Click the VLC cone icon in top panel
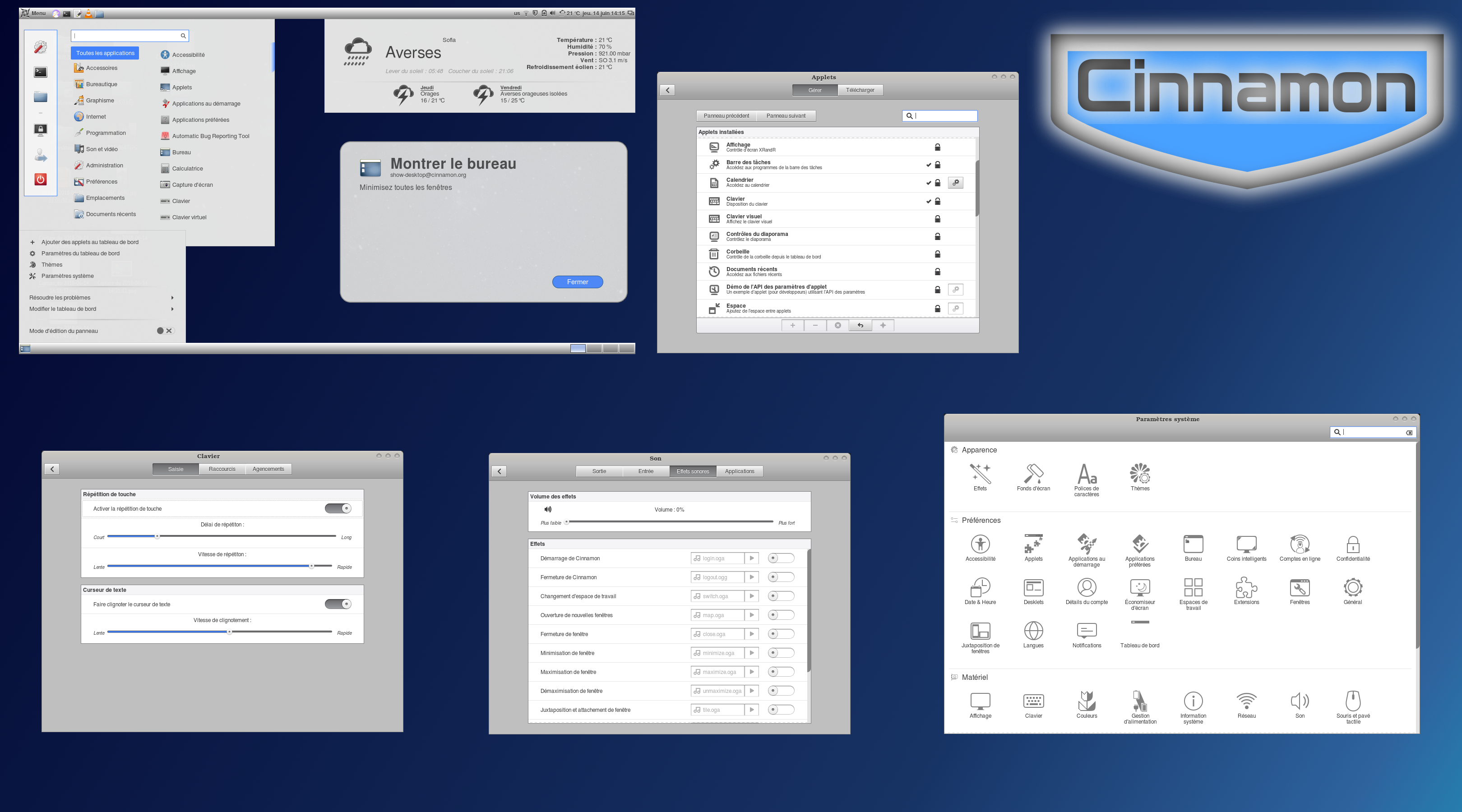 [x=88, y=13]
